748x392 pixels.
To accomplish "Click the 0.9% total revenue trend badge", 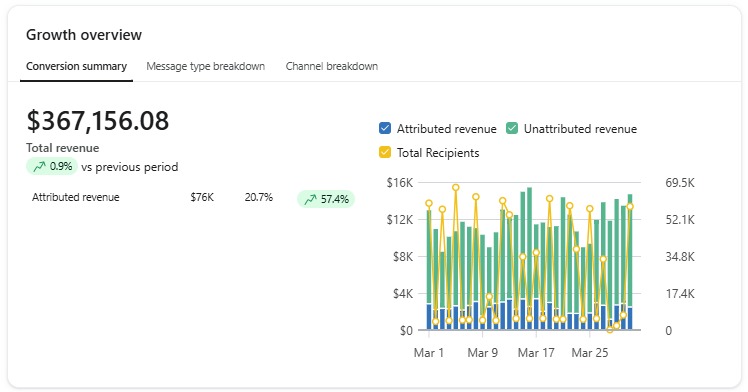I will [52, 166].
